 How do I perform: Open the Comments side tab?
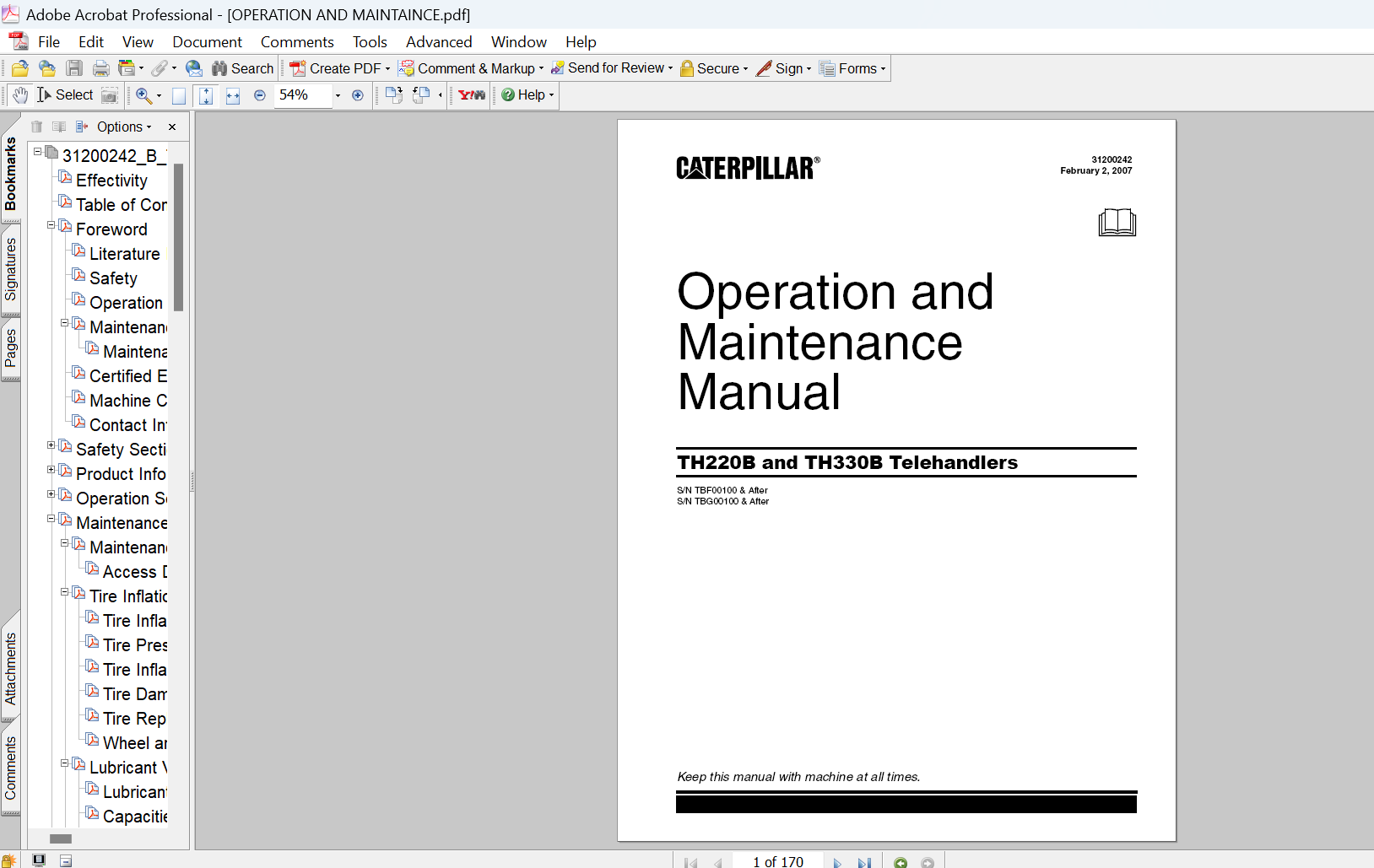coord(10,768)
